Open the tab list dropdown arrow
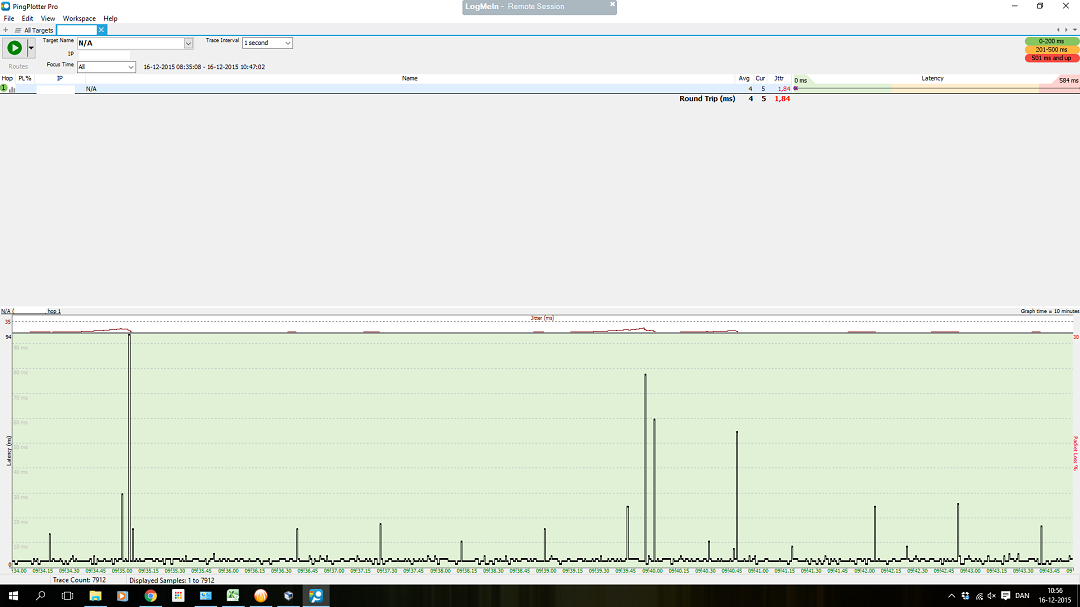The image size is (1080, 607). (x=1075, y=30)
